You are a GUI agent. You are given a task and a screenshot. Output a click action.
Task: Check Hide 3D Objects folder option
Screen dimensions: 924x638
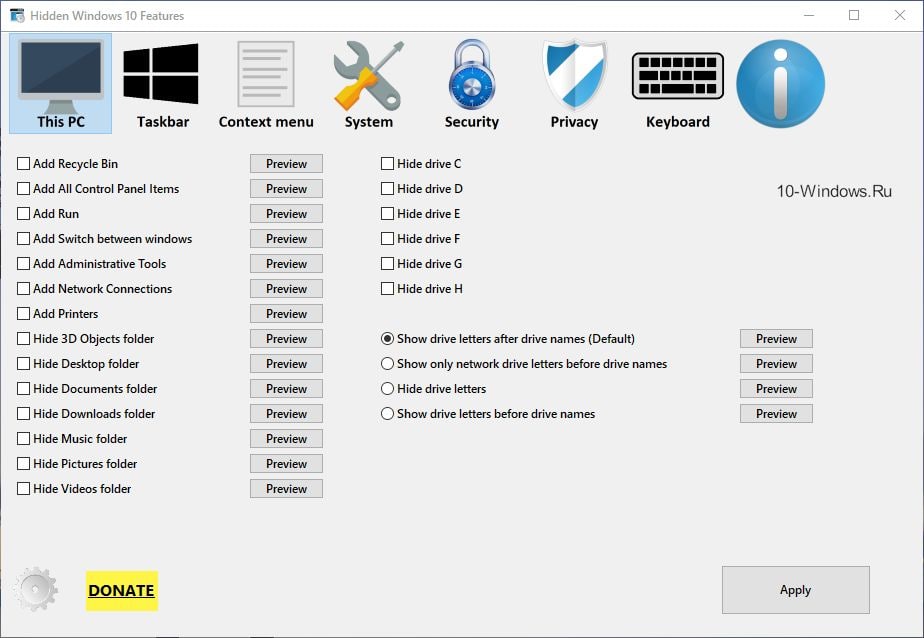[24, 339]
